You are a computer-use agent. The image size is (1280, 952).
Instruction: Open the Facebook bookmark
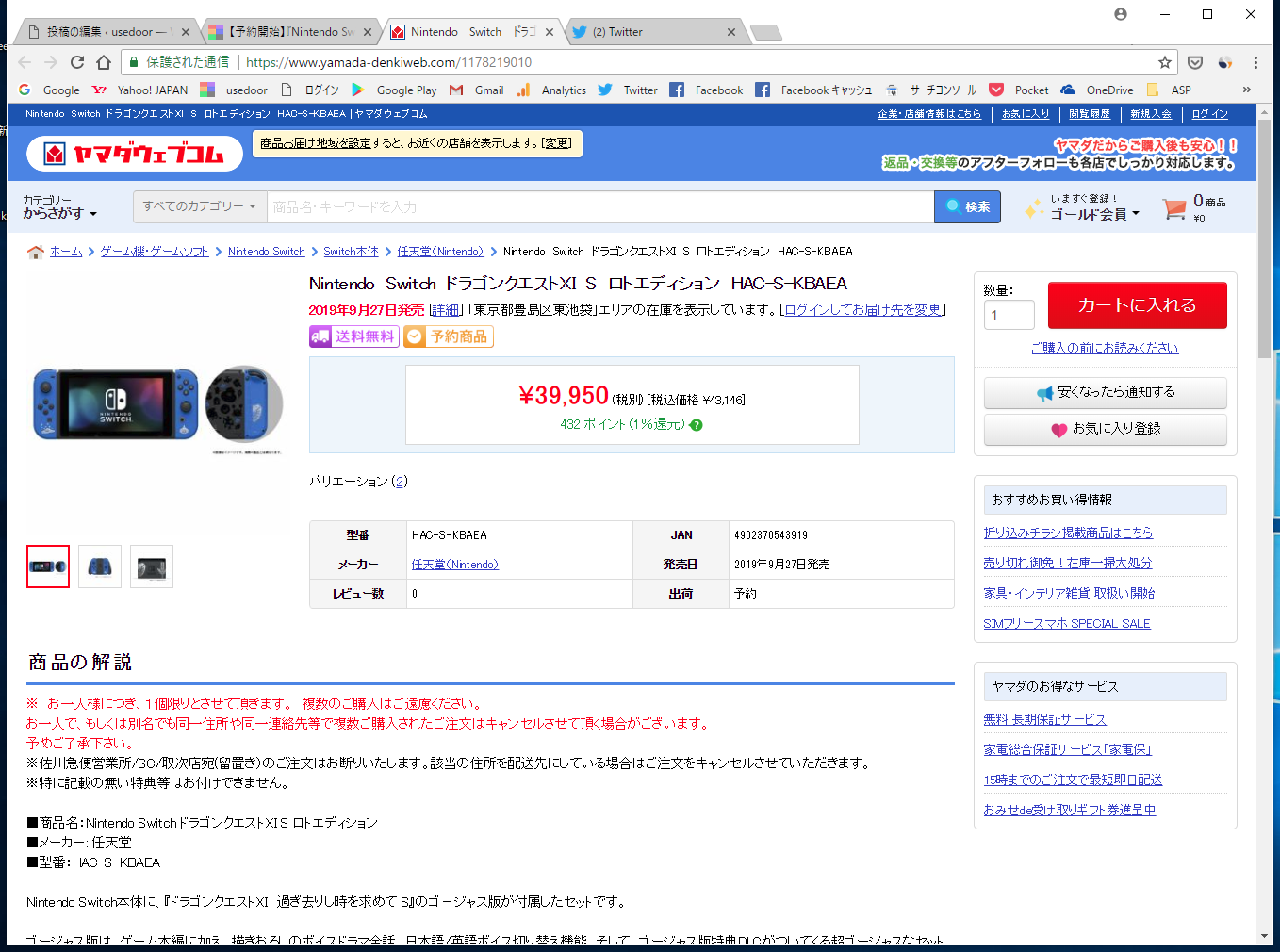point(706,90)
